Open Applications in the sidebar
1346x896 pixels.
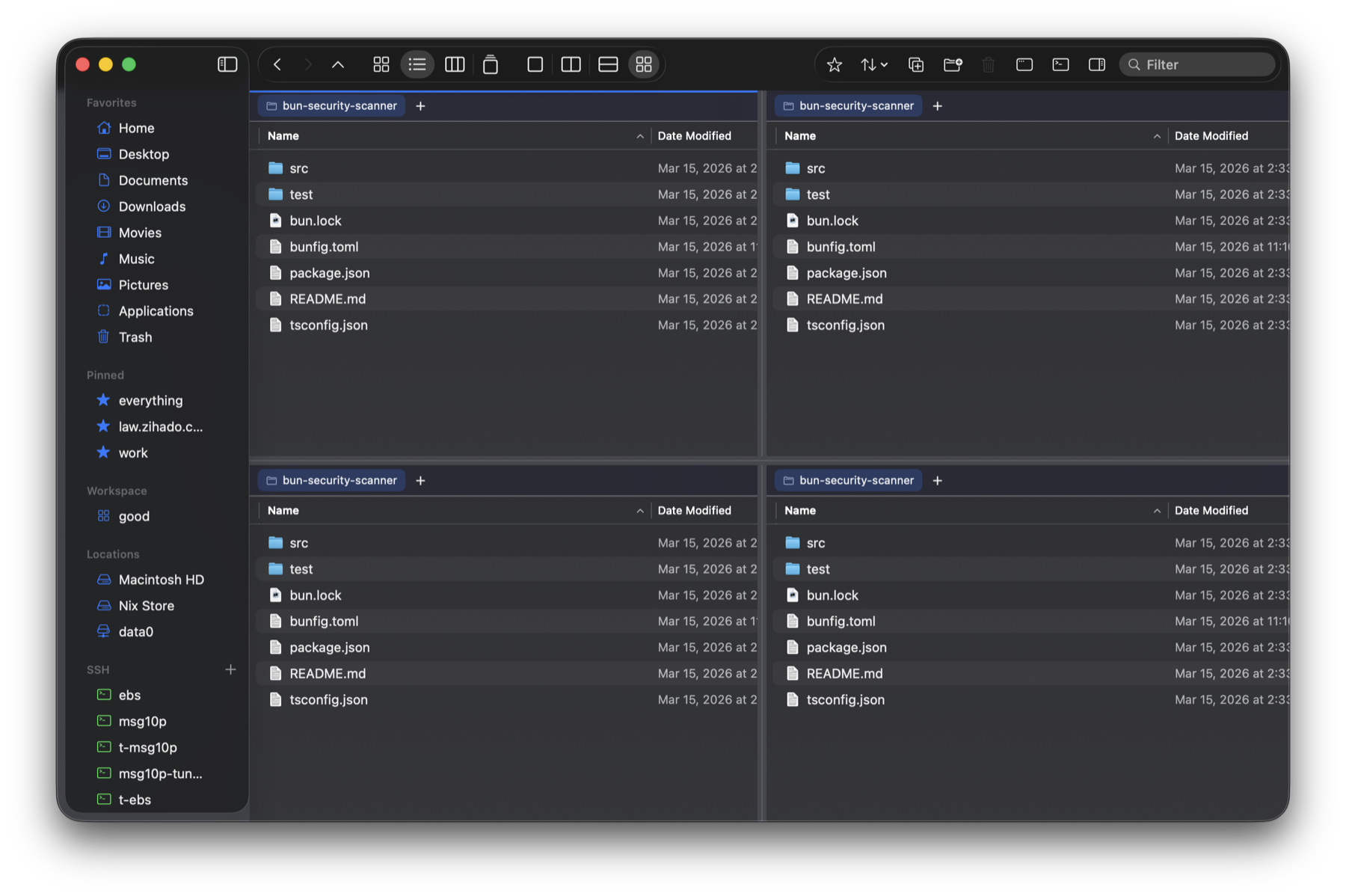pos(156,311)
